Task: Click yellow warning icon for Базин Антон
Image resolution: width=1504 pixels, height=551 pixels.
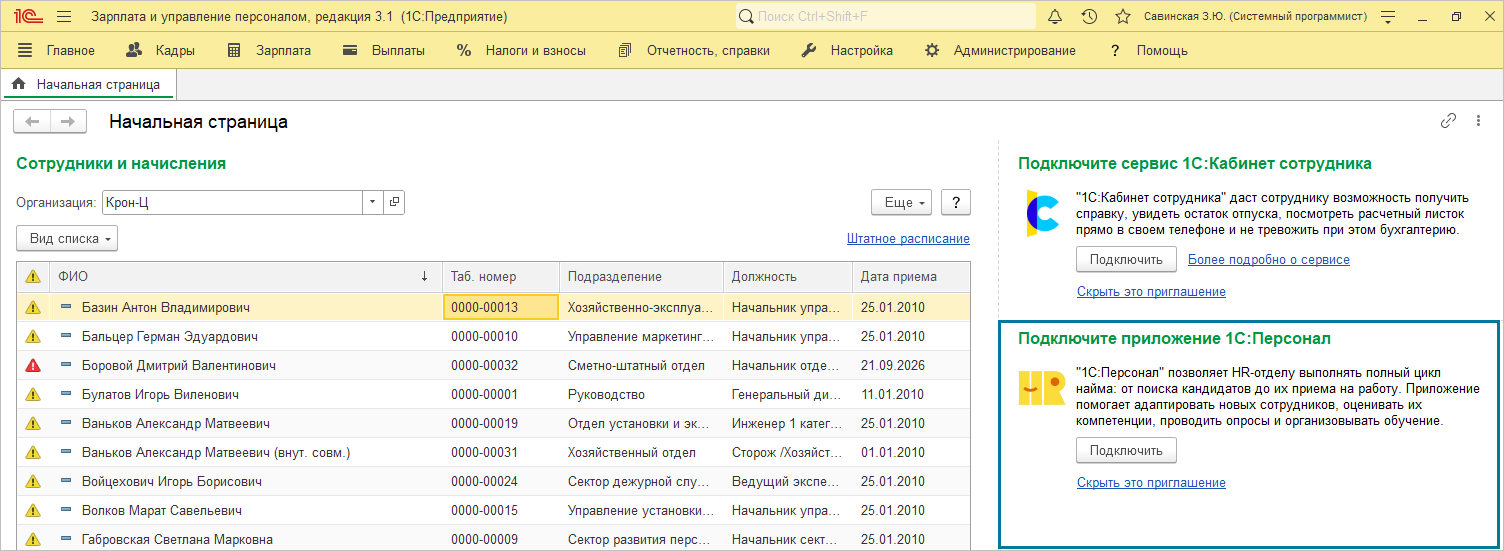Action: [33, 308]
